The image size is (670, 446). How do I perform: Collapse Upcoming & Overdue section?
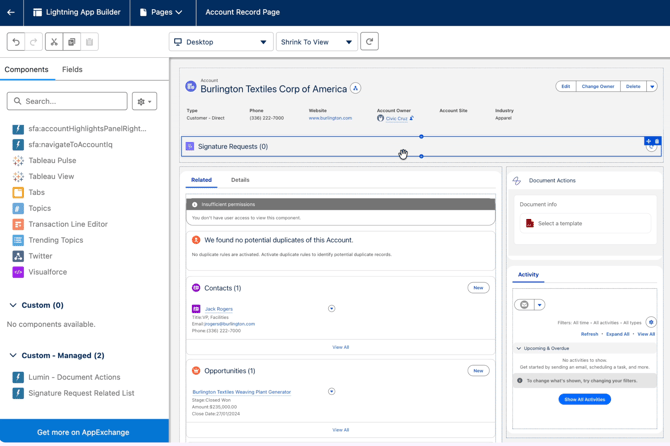point(519,348)
